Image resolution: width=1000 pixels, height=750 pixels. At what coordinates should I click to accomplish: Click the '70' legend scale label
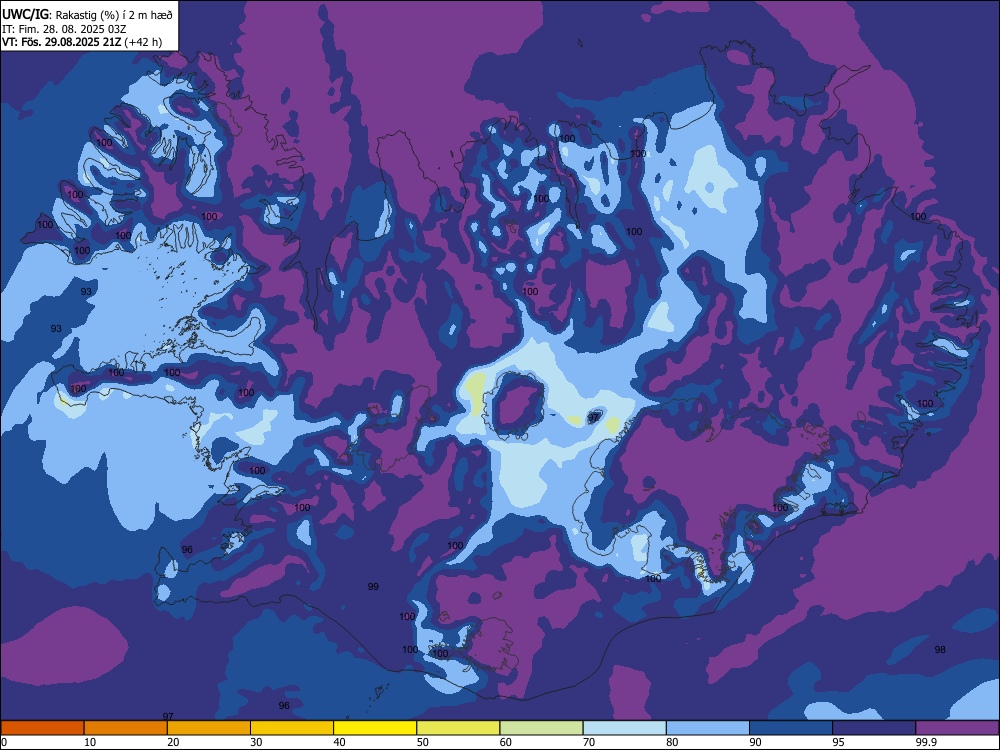click(x=589, y=742)
